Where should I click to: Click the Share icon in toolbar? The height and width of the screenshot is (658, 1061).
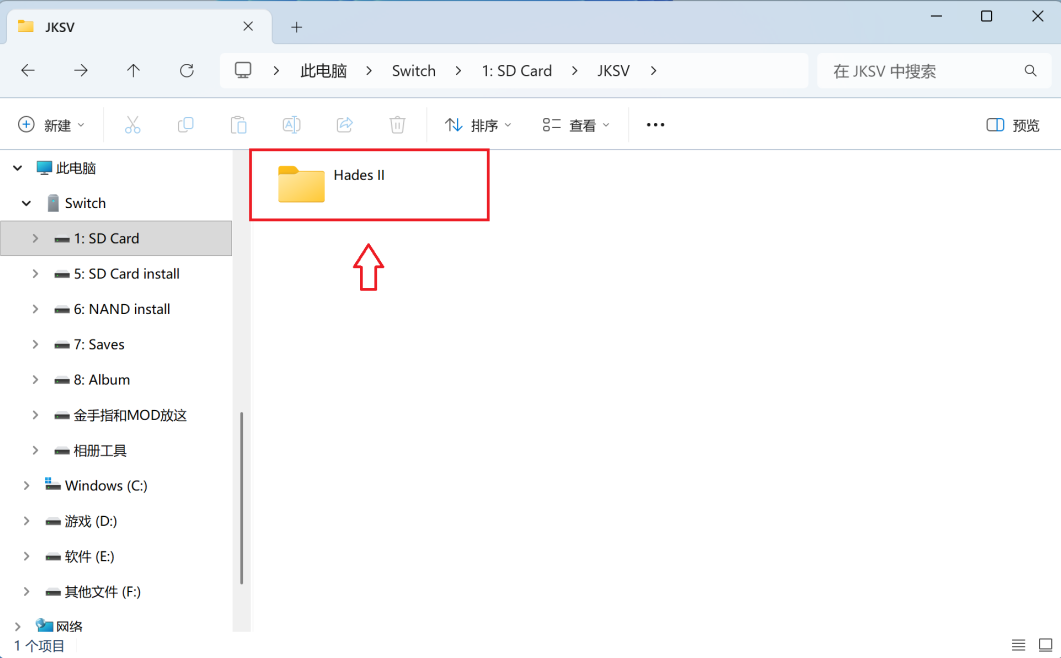(x=344, y=125)
